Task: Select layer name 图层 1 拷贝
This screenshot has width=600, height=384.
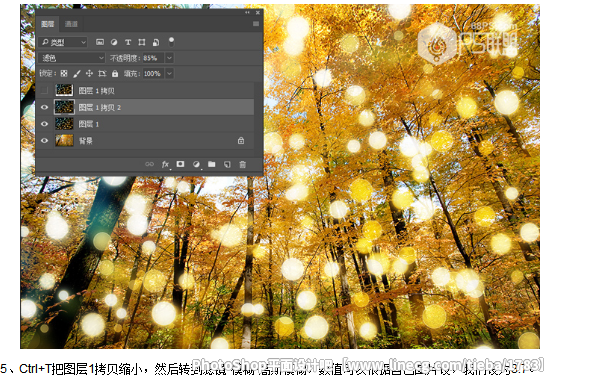Action: pos(96,91)
